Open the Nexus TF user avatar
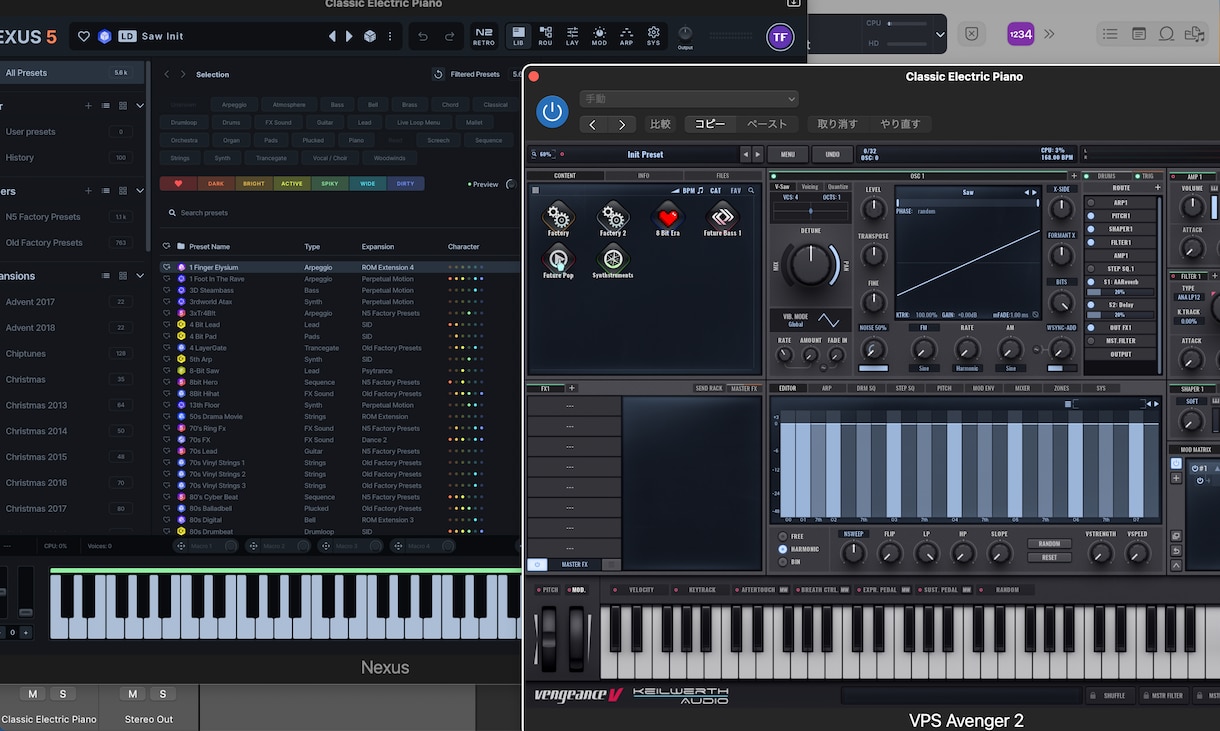This screenshot has height=731, width=1220. pyautogui.click(x=780, y=37)
